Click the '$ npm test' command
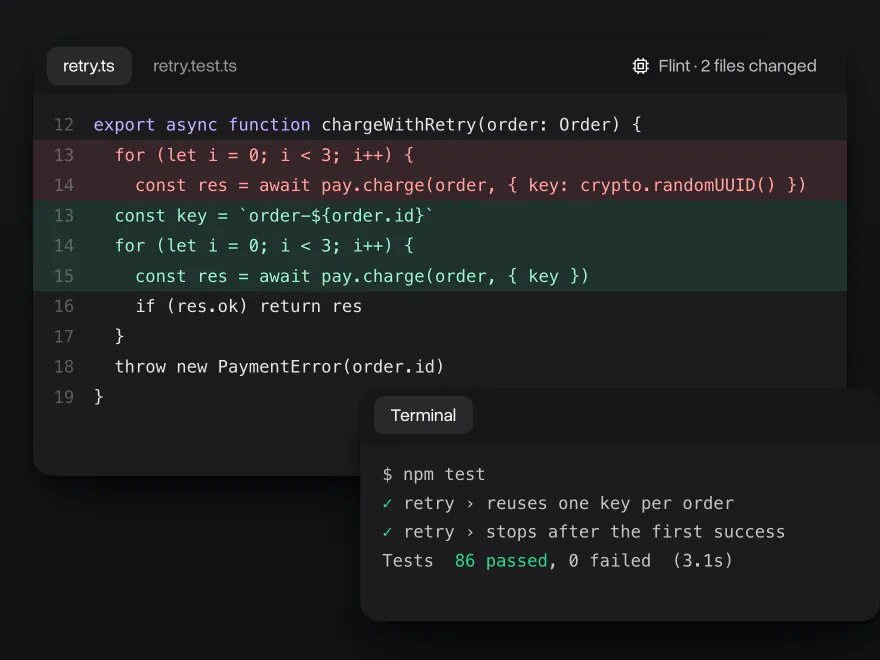This screenshot has height=660, width=880. click(433, 475)
